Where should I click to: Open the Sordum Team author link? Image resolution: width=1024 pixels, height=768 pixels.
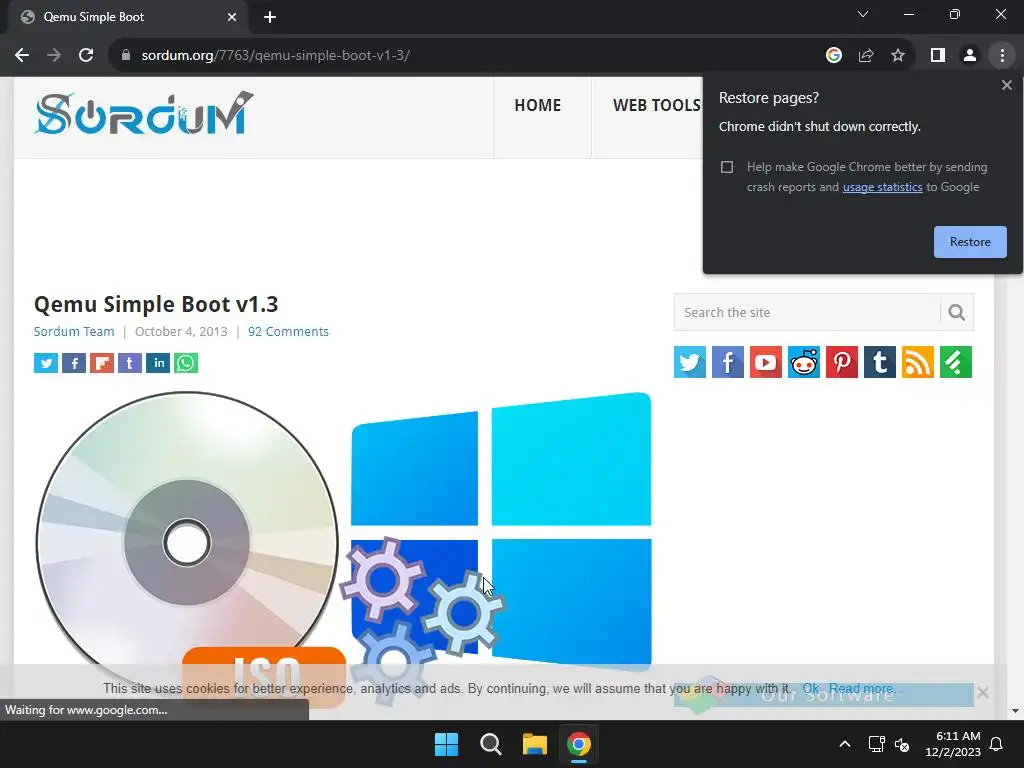click(x=74, y=332)
